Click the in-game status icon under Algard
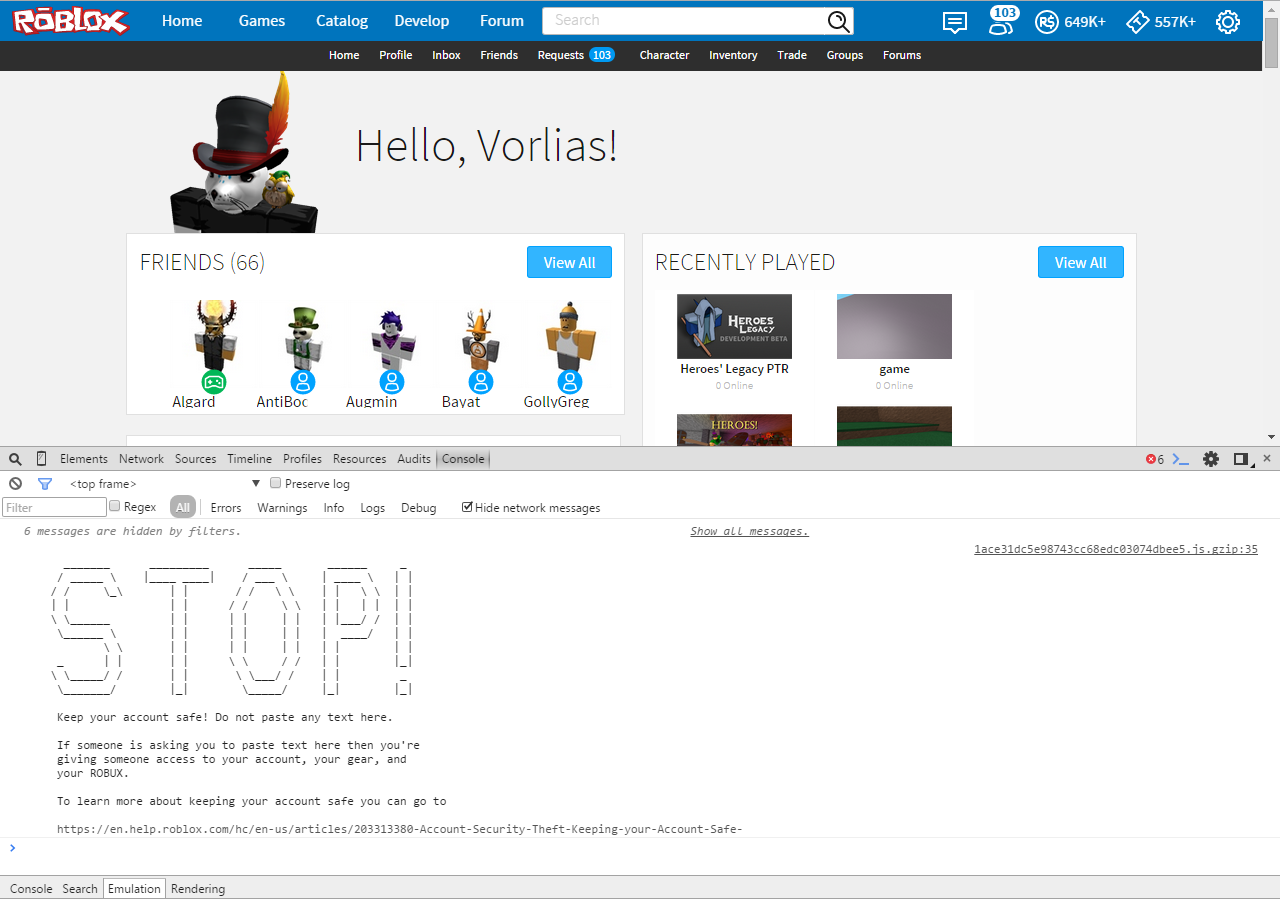The height and width of the screenshot is (900, 1280). point(214,382)
